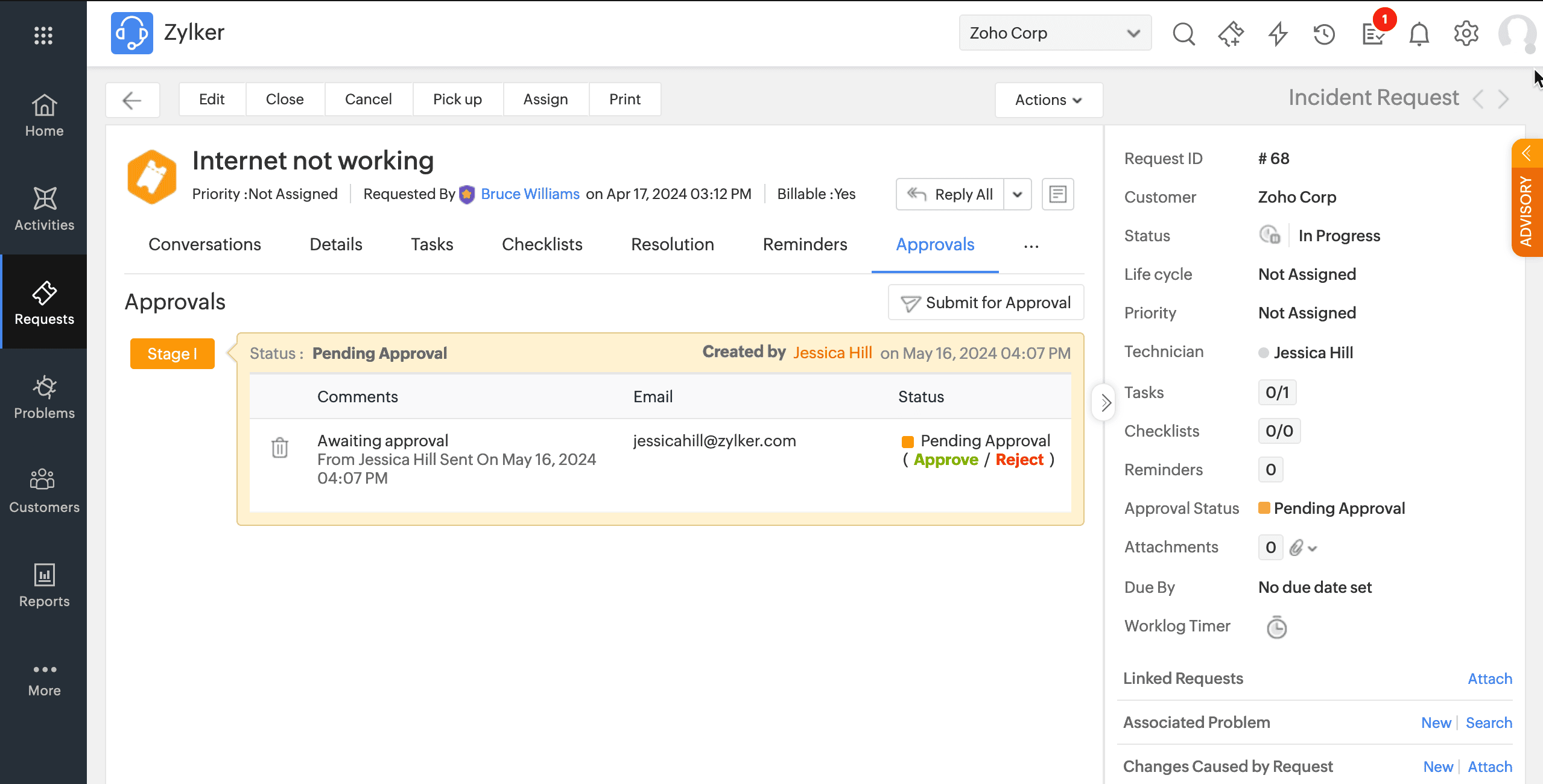Click Submit for Approval button

986,303
